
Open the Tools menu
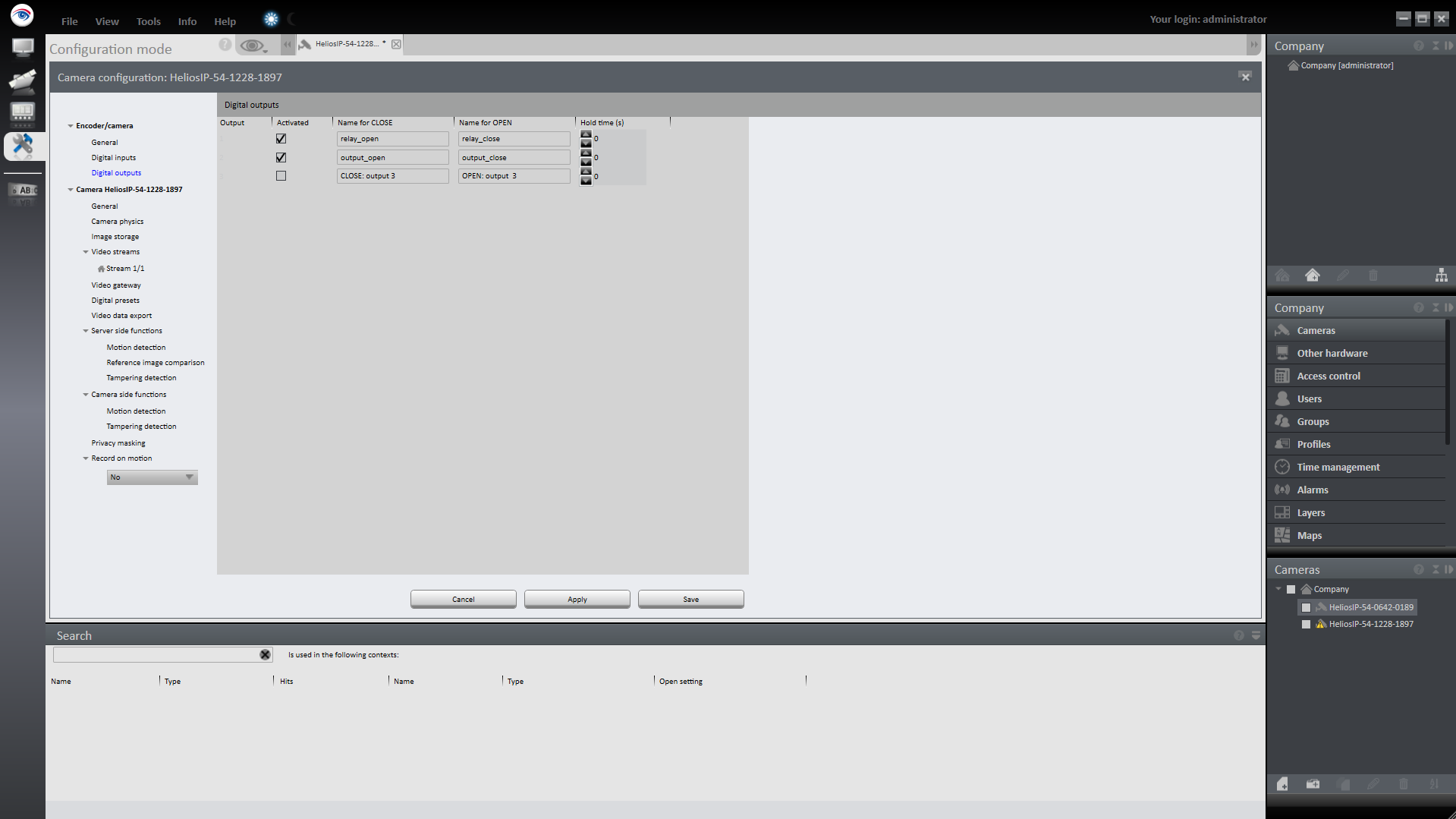click(x=148, y=21)
